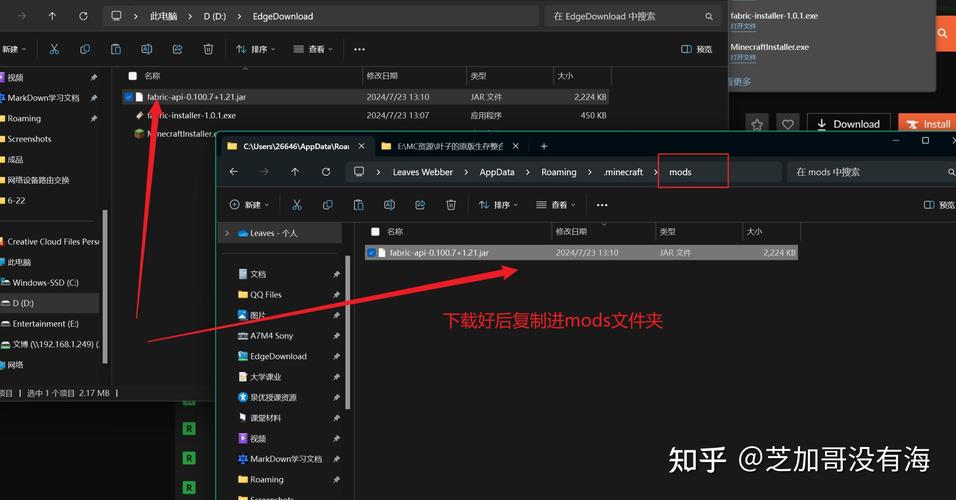Select Windows-SSD (C:) in EdgeDownload sidebar
This screenshot has height=500, width=956.
click(x=45, y=282)
